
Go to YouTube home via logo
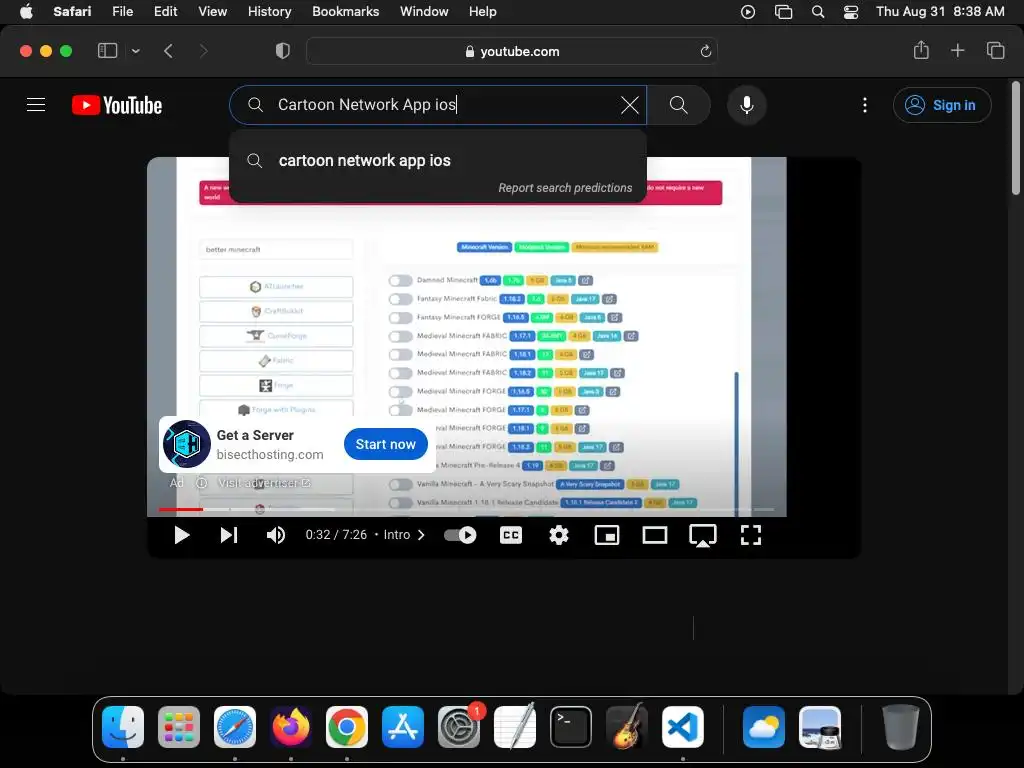click(x=117, y=105)
